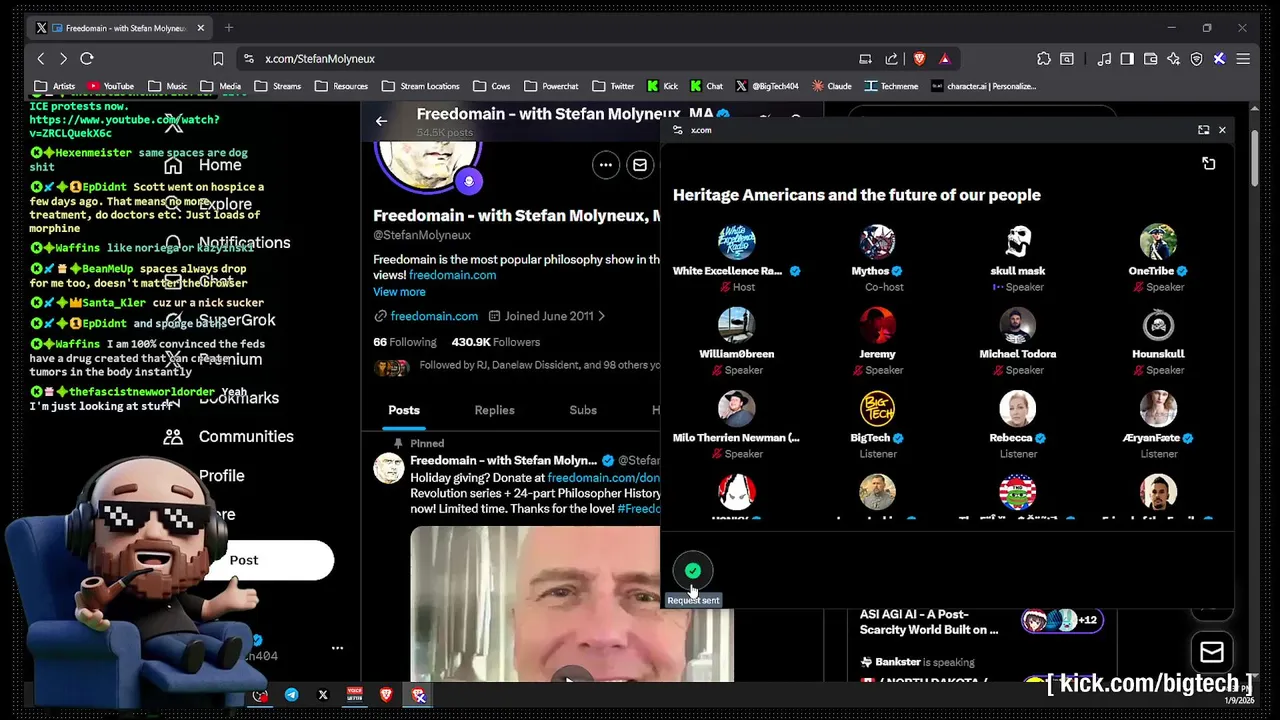Viewport: 1280px width, 720px height.
Task: Open the YouTube bookmark
Action: (x=110, y=86)
